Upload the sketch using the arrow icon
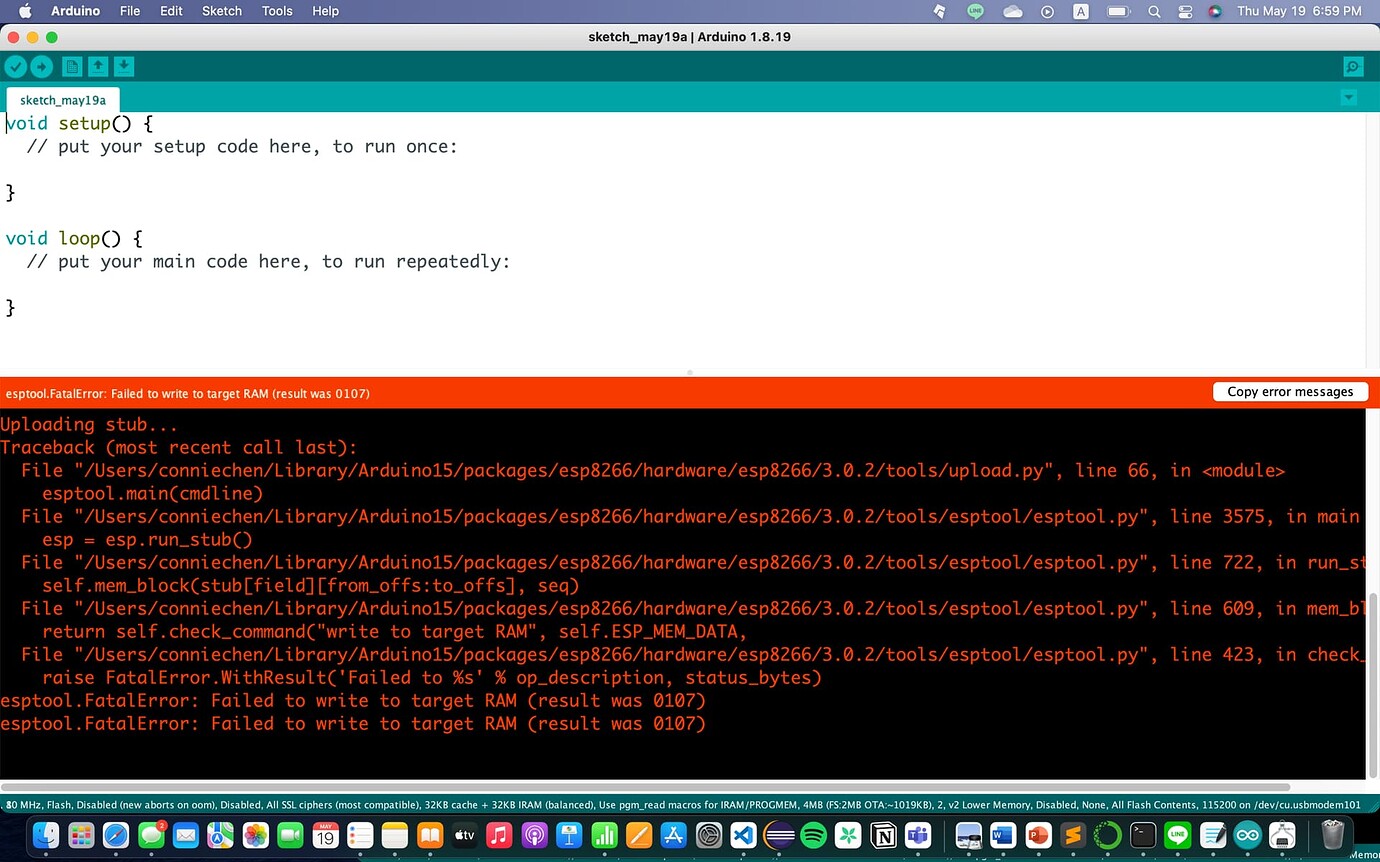The width and height of the screenshot is (1380, 862). coord(41,66)
